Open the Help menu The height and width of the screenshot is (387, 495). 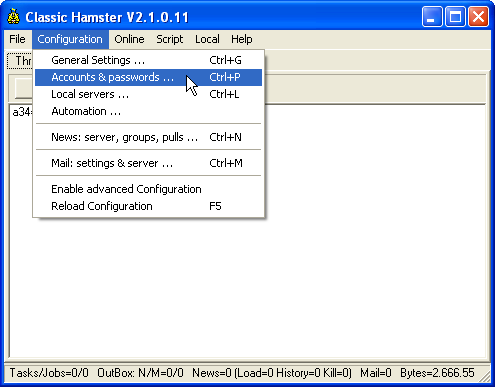[242, 39]
